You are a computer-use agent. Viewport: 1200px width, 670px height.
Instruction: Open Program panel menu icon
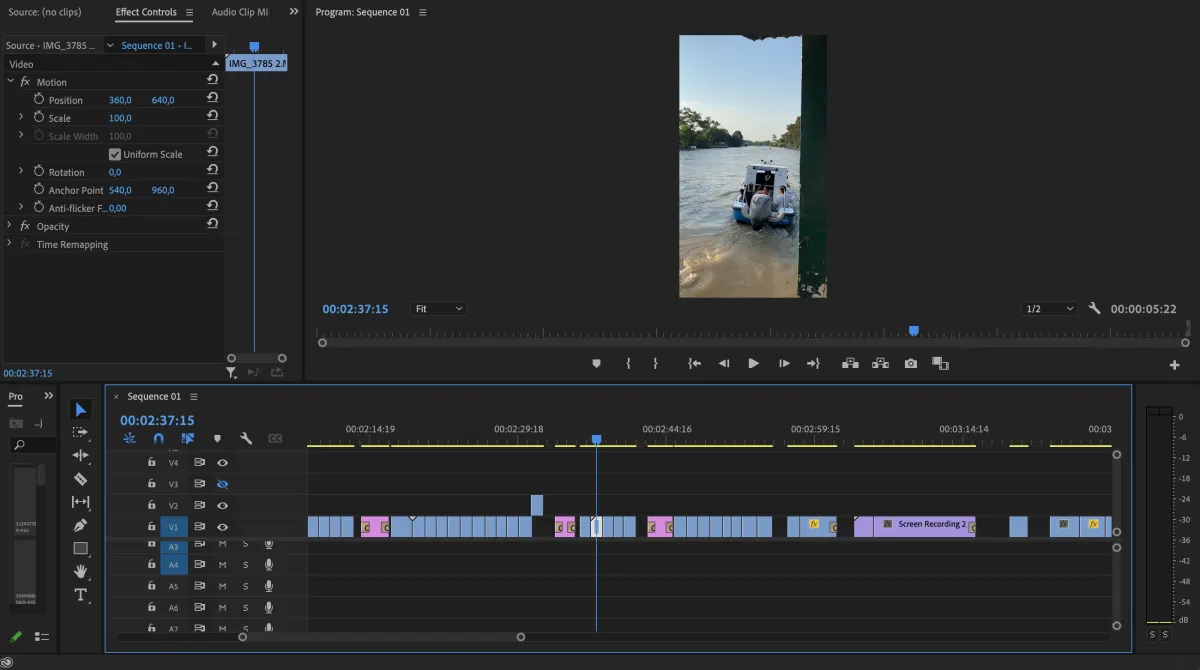tap(423, 12)
